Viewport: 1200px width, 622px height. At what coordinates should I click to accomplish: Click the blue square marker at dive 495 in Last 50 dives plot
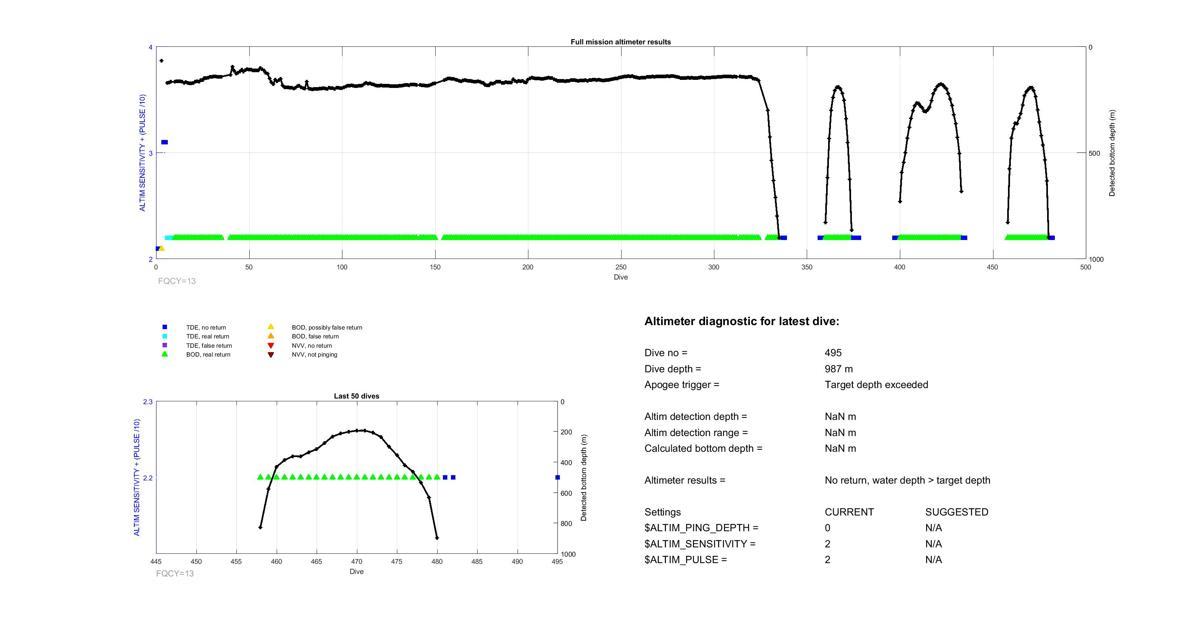pos(557,477)
